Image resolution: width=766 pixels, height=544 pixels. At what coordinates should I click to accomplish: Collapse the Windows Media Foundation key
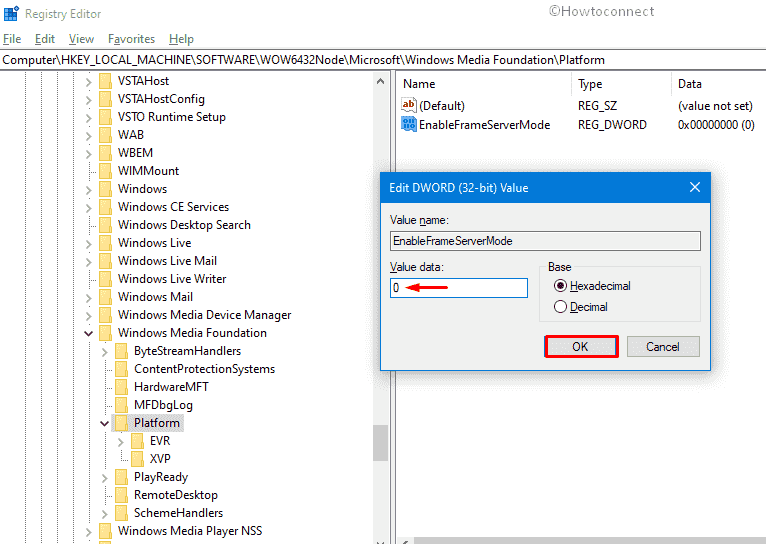coord(88,334)
